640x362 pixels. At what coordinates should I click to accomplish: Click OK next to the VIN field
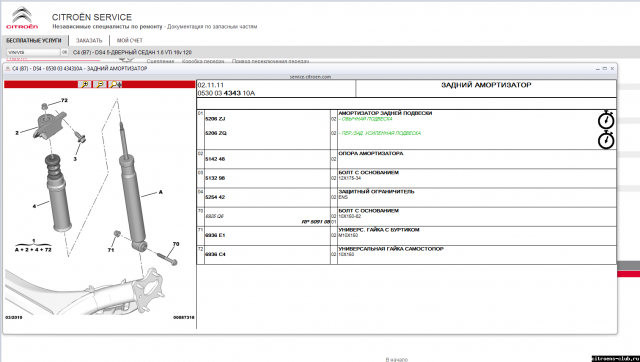64,52
